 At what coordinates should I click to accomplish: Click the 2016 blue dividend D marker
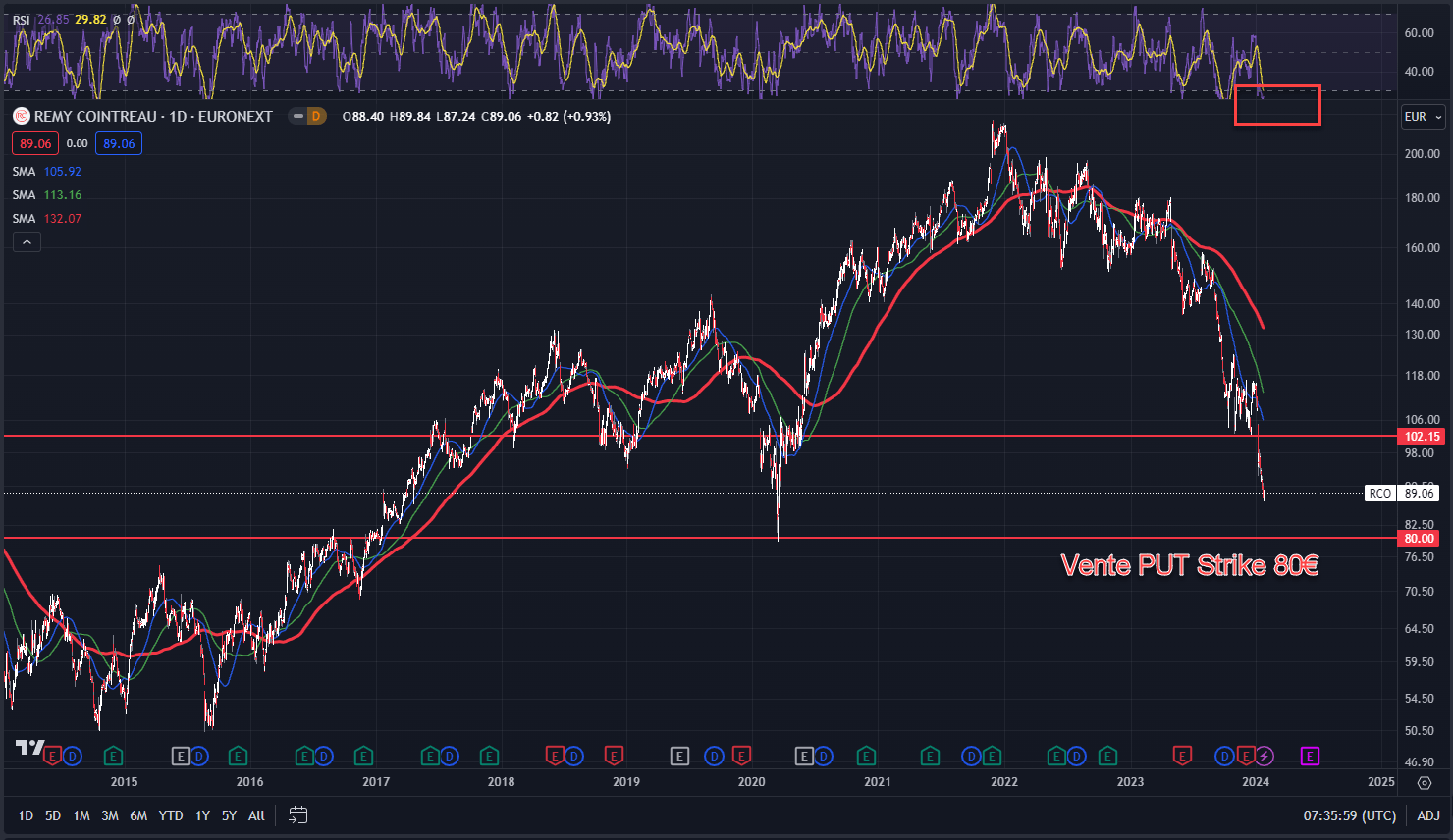coord(323,756)
